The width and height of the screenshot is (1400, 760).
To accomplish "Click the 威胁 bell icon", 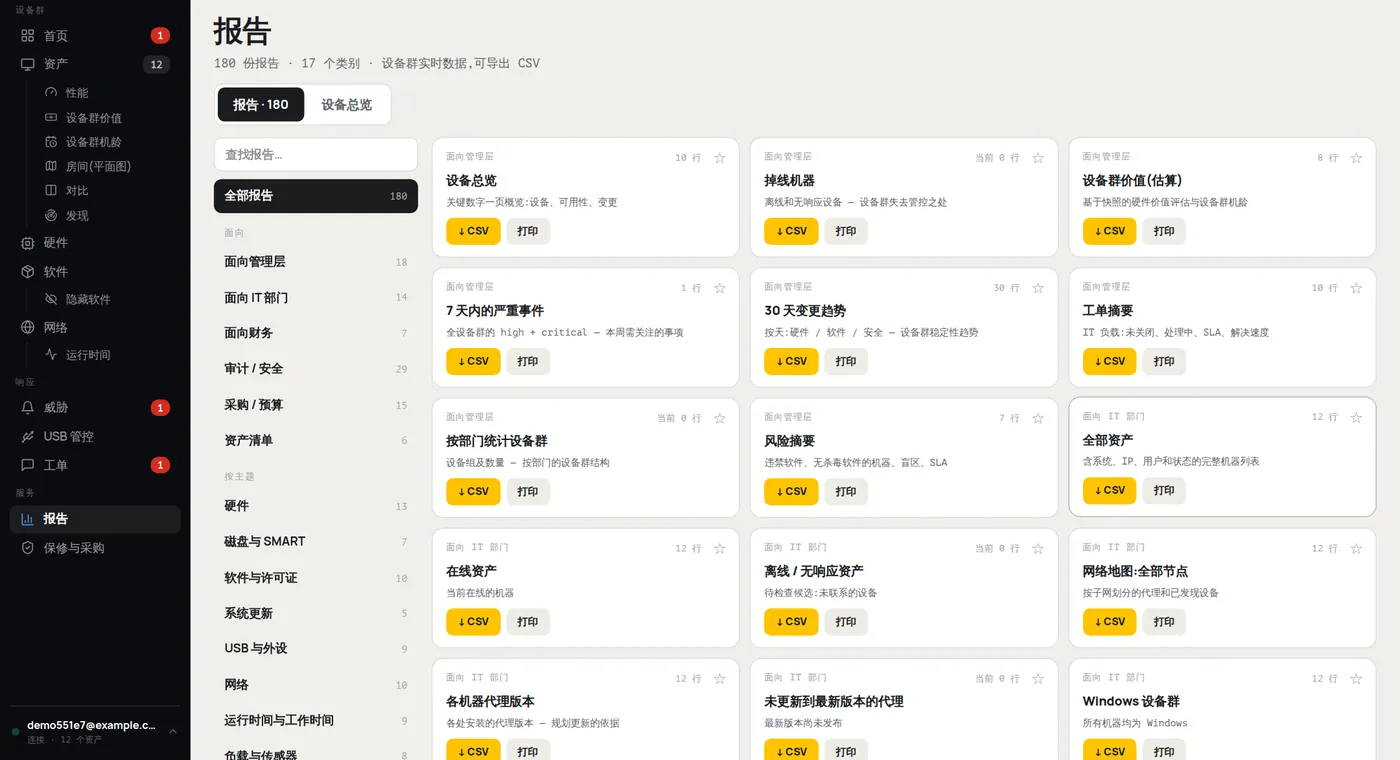I will (28, 408).
